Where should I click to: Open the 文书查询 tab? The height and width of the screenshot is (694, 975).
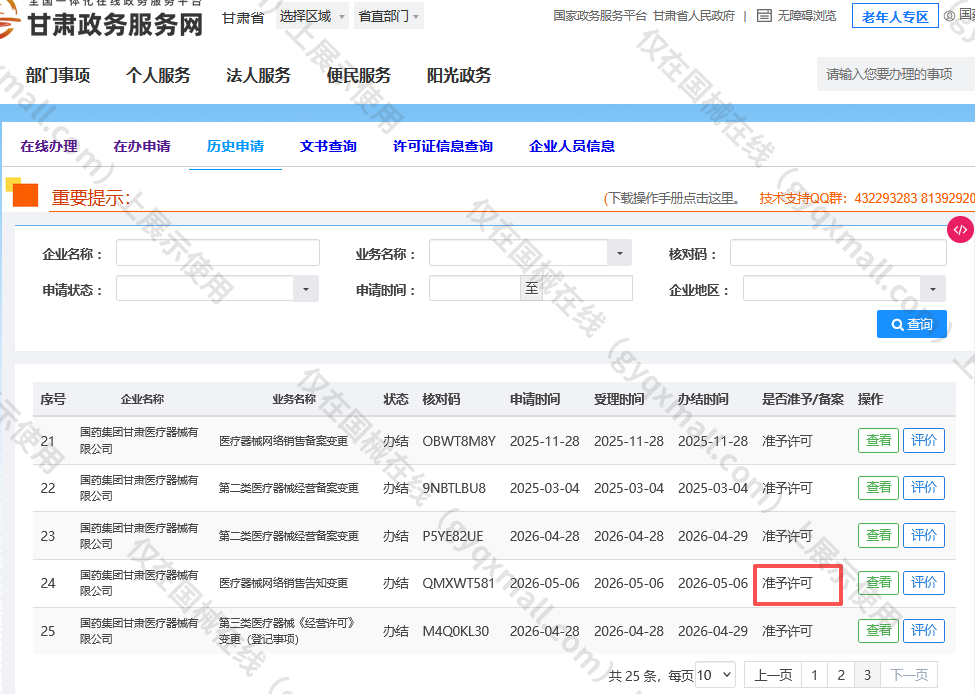point(328,146)
